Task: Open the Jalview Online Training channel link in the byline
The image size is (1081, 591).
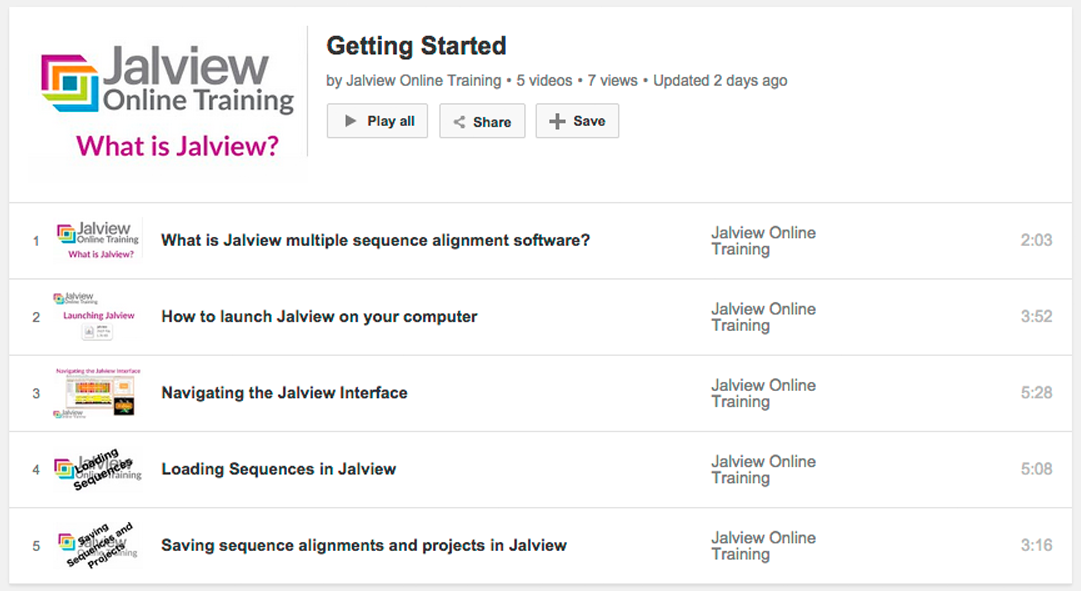Action: point(423,81)
